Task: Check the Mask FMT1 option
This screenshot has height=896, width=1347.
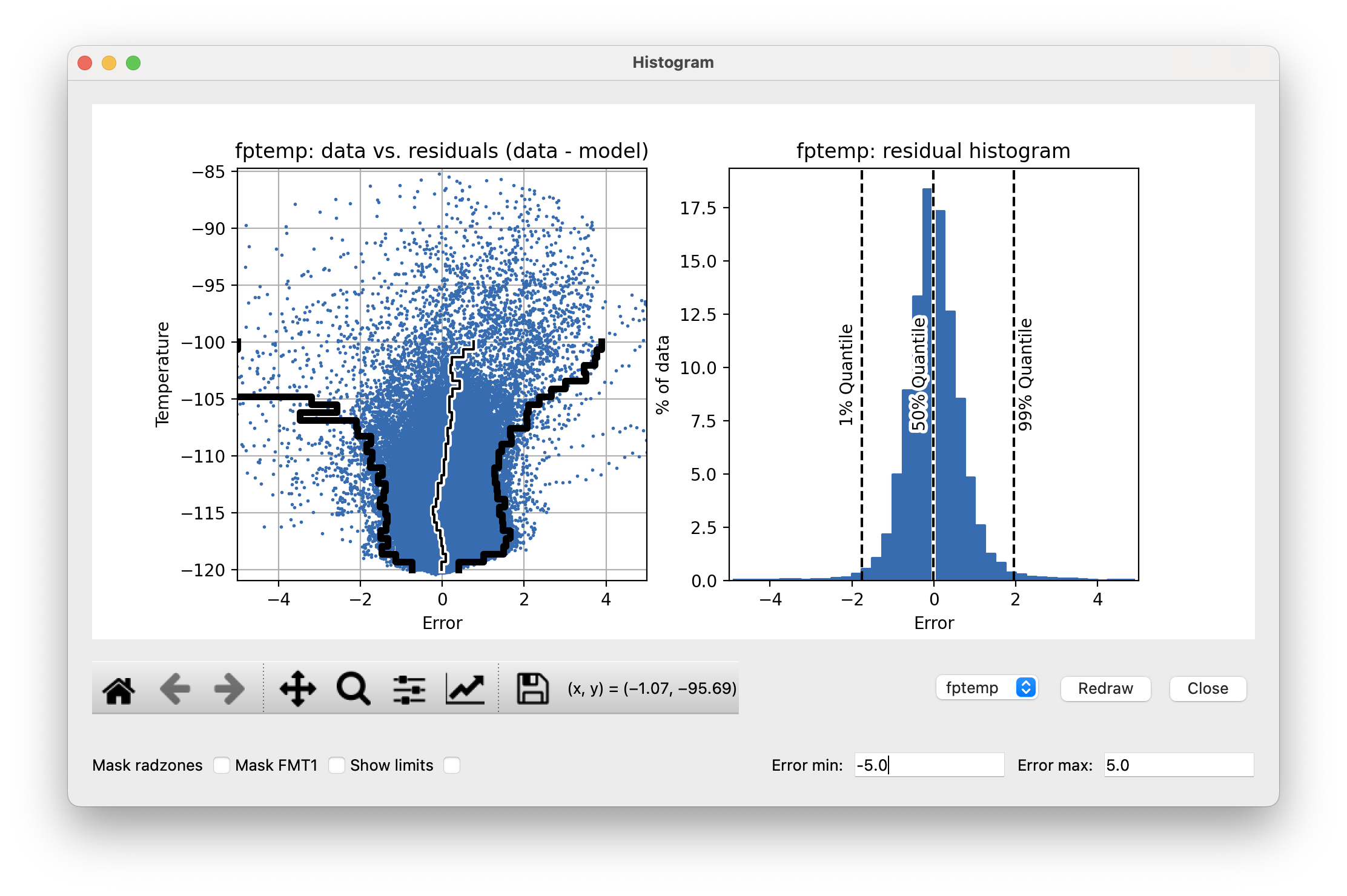Action: pyautogui.click(x=337, y=765)
